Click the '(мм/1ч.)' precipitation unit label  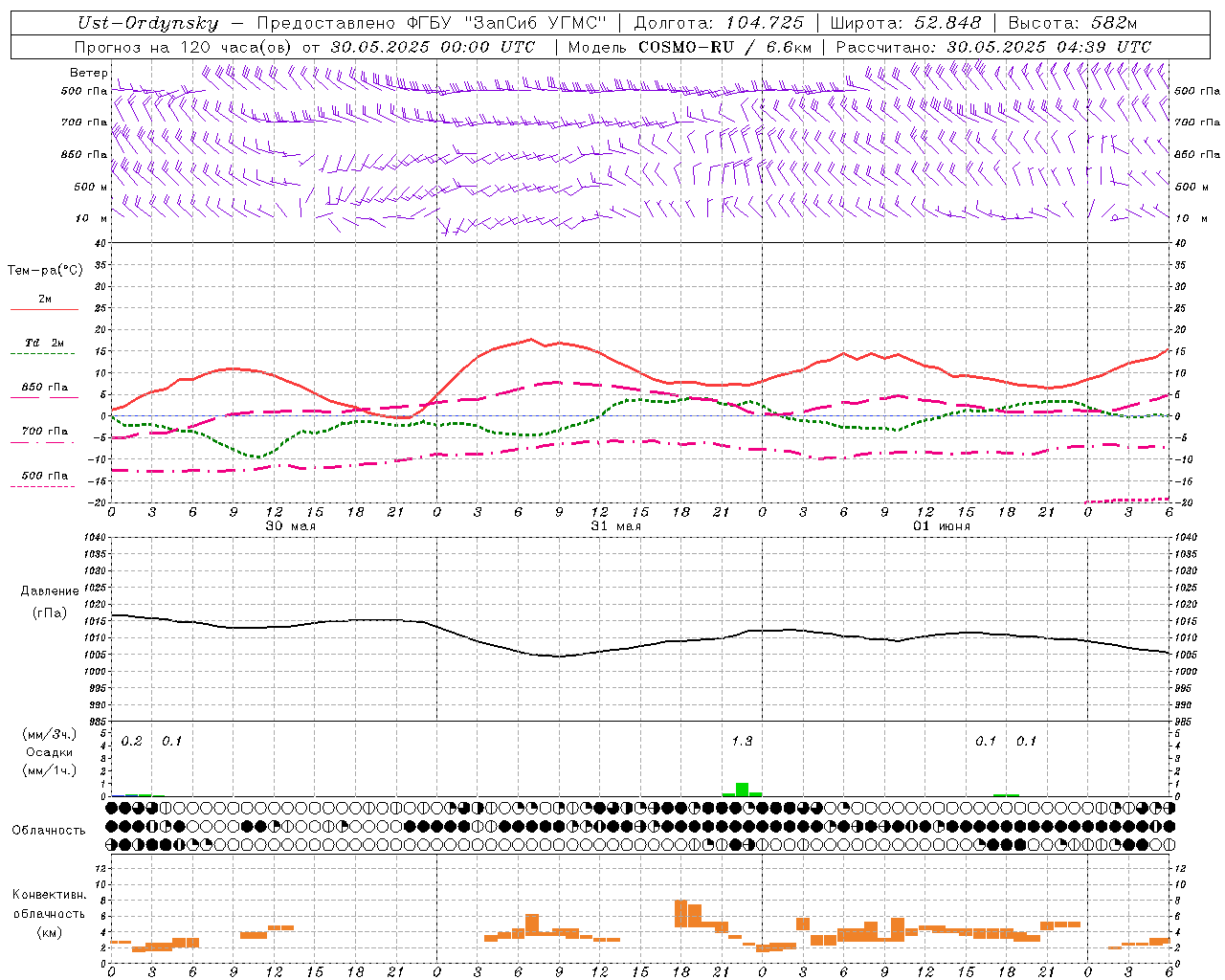pyautogui.click(x=49, y=769)
